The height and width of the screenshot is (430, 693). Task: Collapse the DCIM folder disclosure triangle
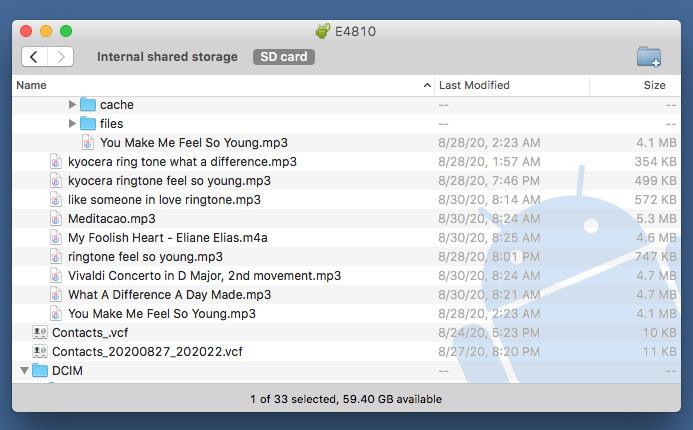click(x=24, y=371)
